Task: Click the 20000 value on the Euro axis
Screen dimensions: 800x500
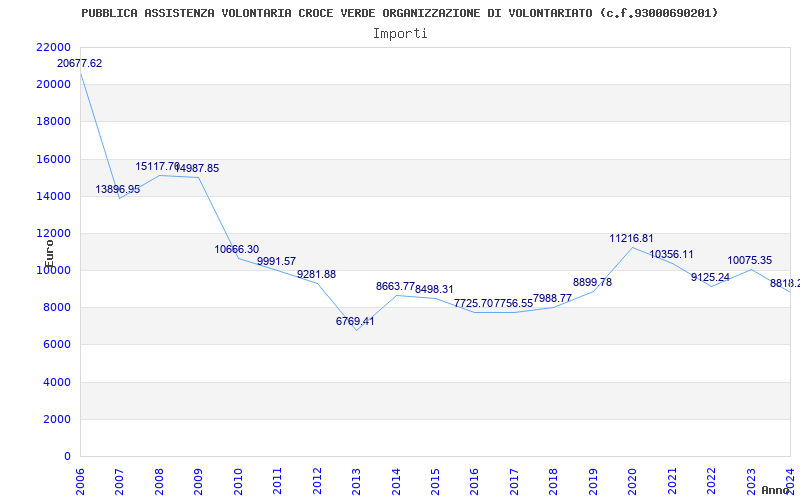Action: 54,84
